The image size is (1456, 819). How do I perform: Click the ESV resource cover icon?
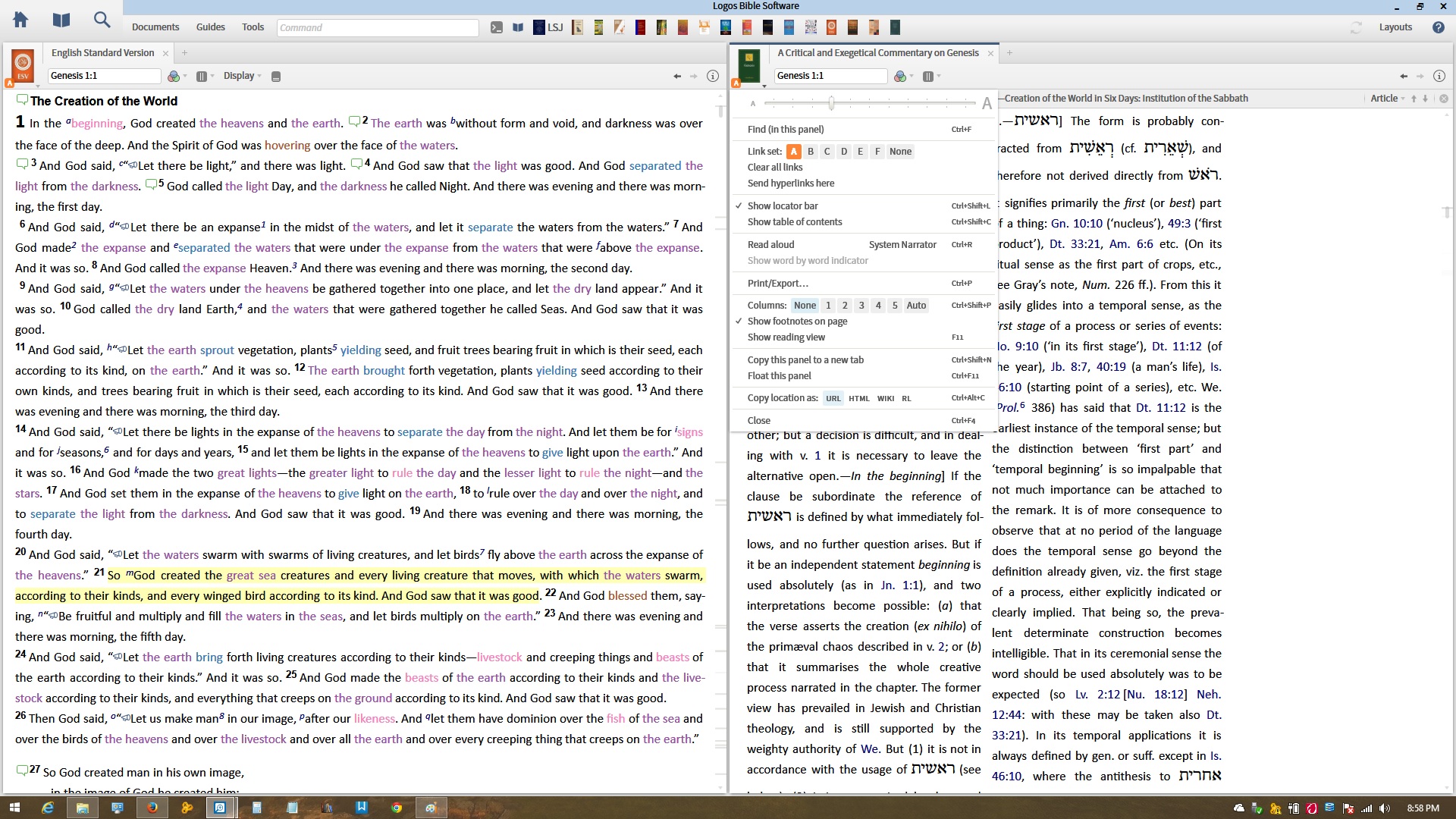pos(23,65)
